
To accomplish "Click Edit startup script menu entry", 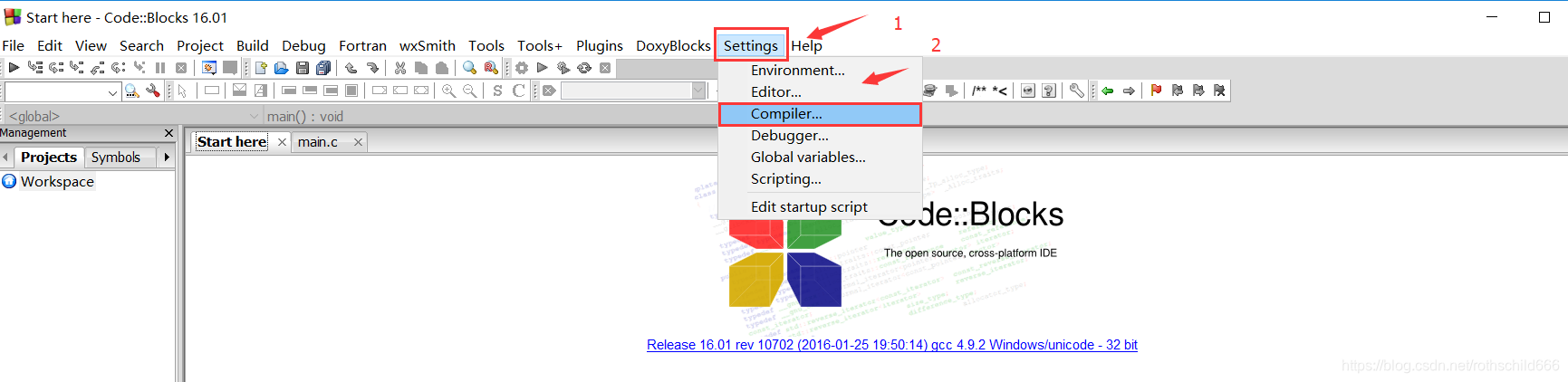I will tap(820, 207).
